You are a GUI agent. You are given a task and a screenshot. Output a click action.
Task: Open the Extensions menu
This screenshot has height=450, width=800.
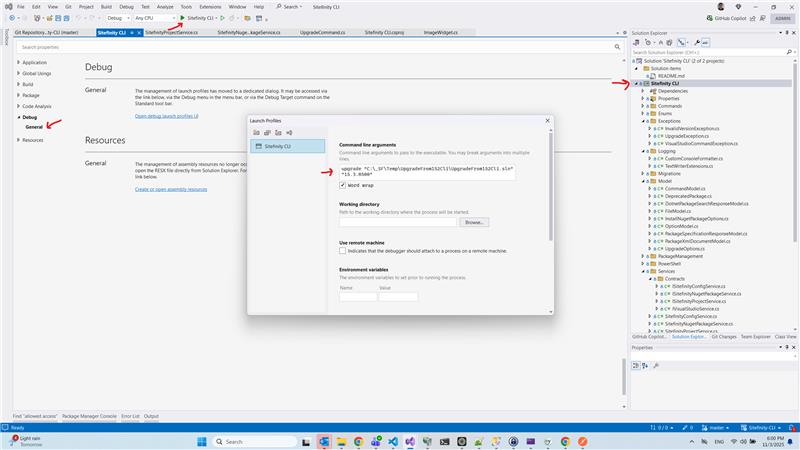point(210,7)
